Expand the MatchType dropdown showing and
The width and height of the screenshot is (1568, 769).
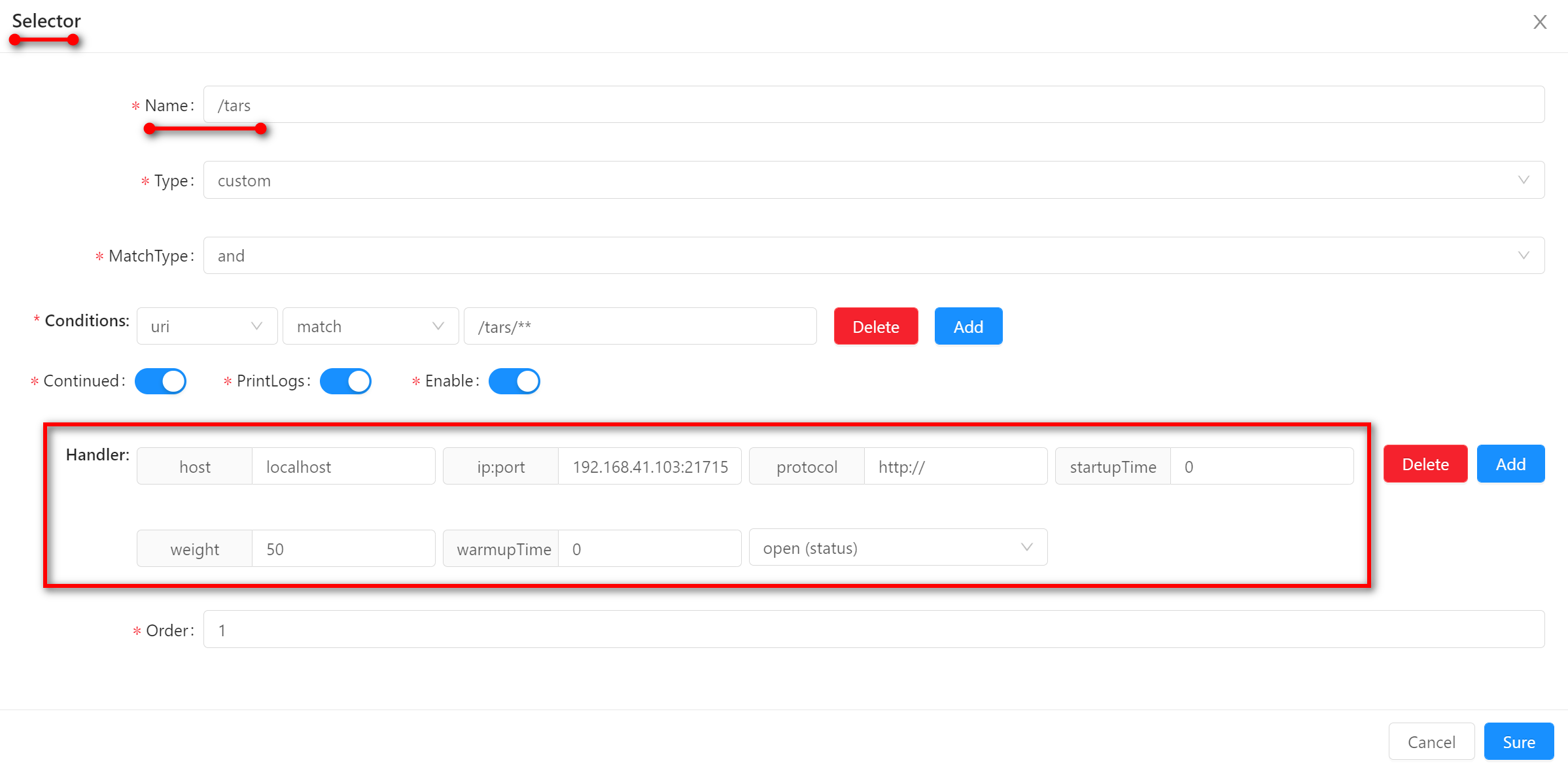point(873,256)
